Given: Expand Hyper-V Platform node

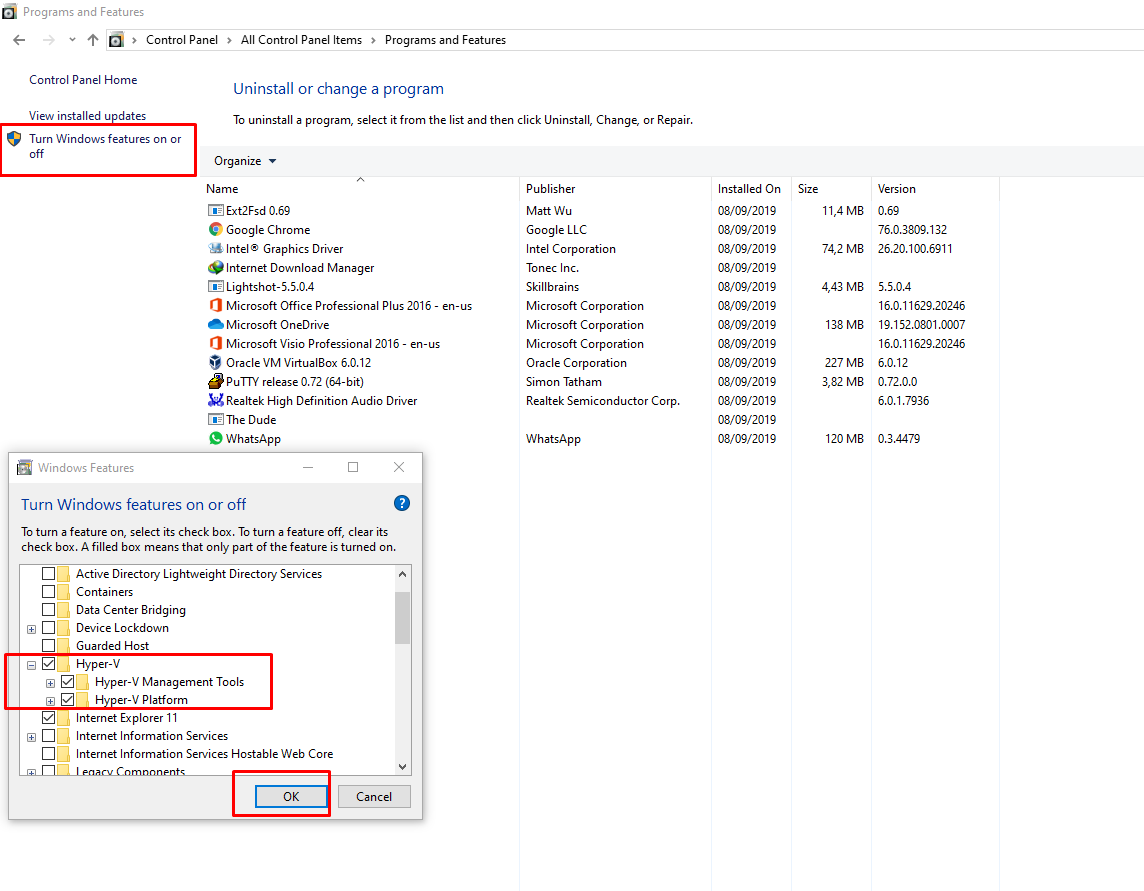Looking at the screenshot, I should (x=50, y=701).
